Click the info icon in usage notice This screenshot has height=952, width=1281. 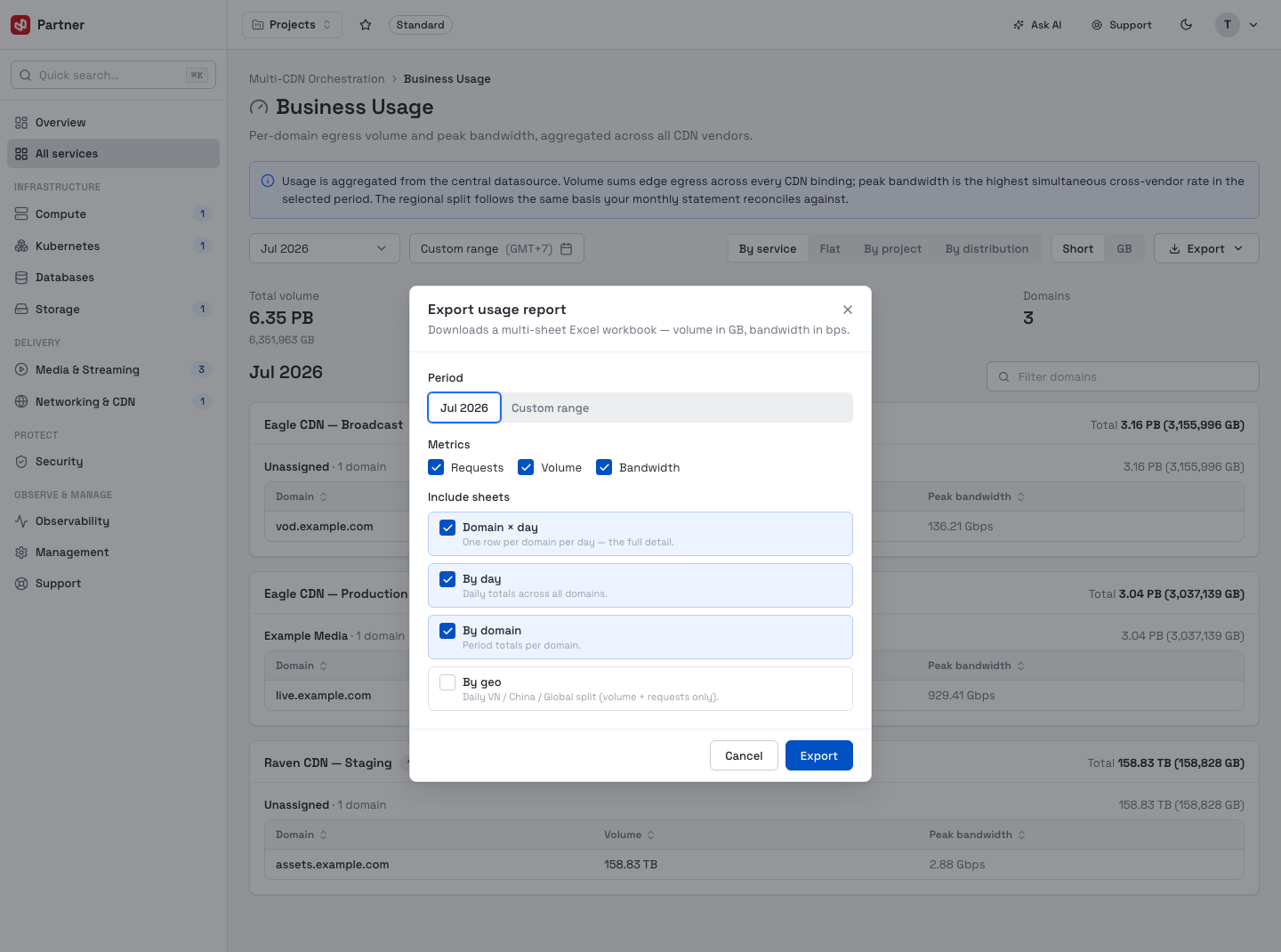(268, 182)
